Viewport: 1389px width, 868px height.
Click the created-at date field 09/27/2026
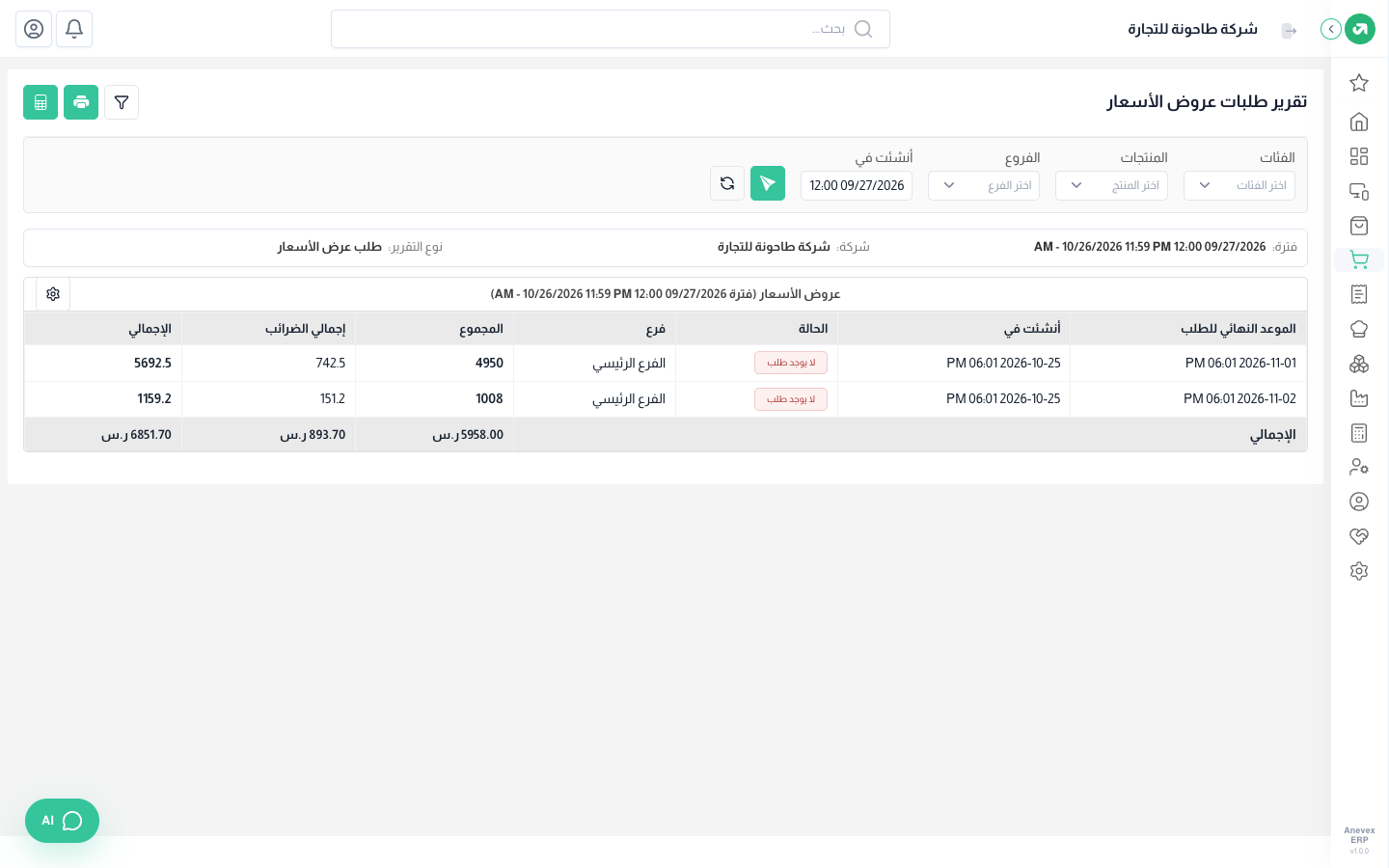click(x=857, y=185)
